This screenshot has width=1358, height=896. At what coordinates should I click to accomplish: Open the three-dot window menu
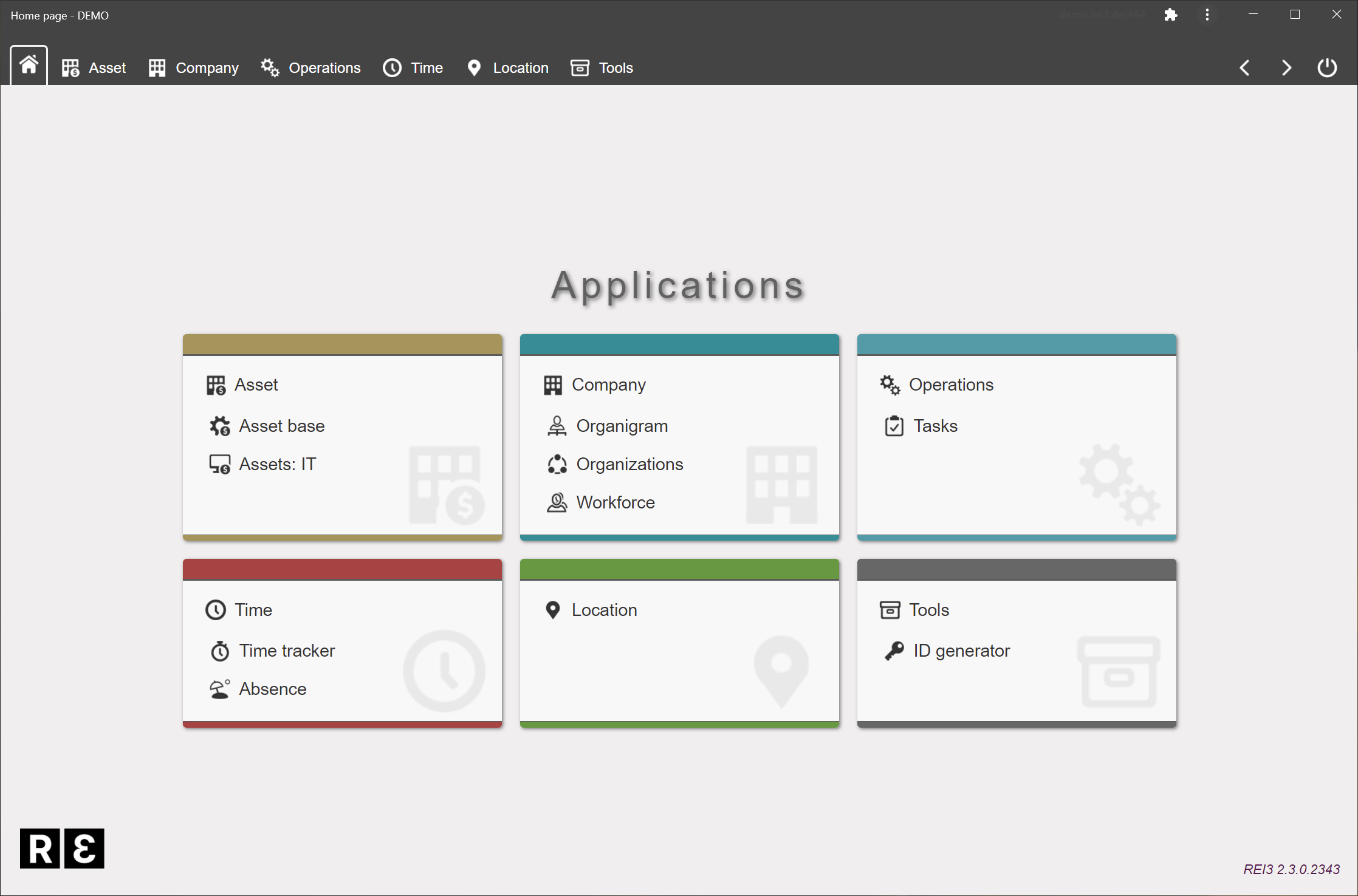tap(1207, 15)
